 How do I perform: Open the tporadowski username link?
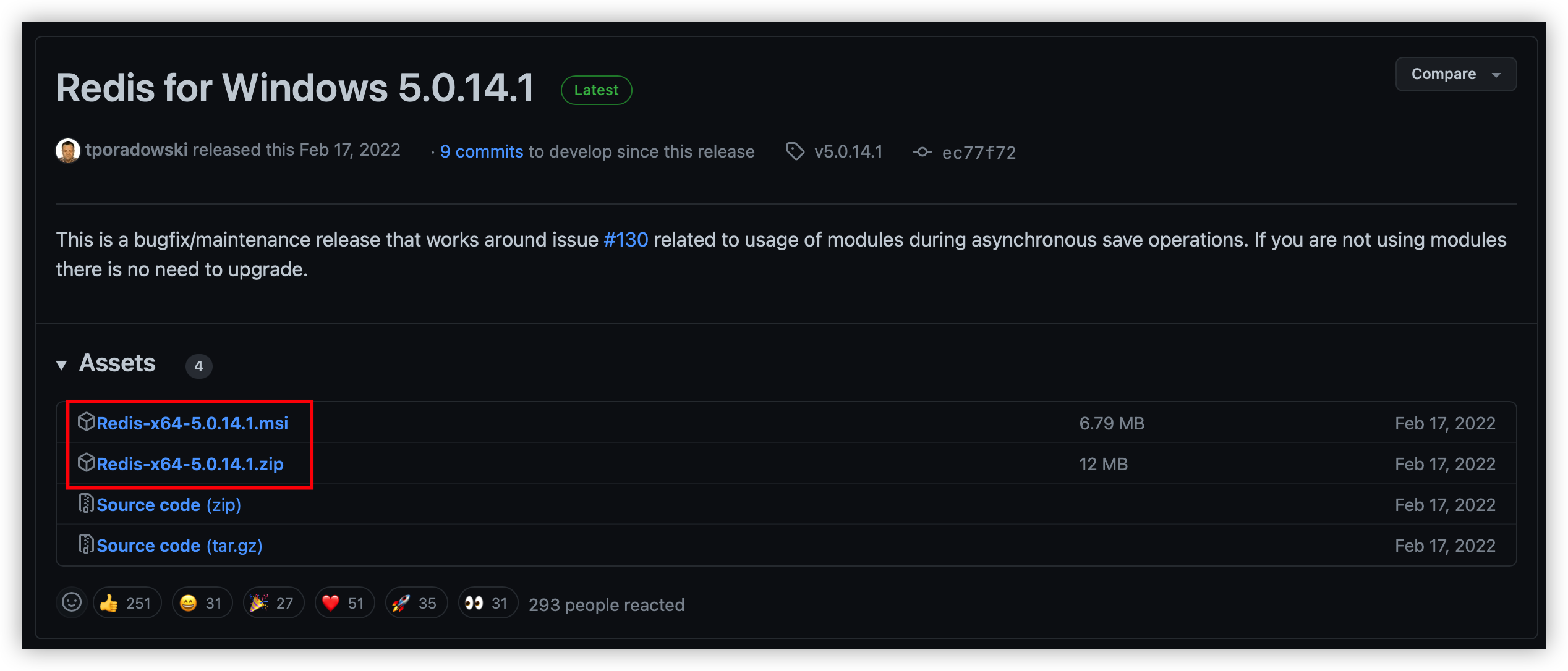pos(136,150)
